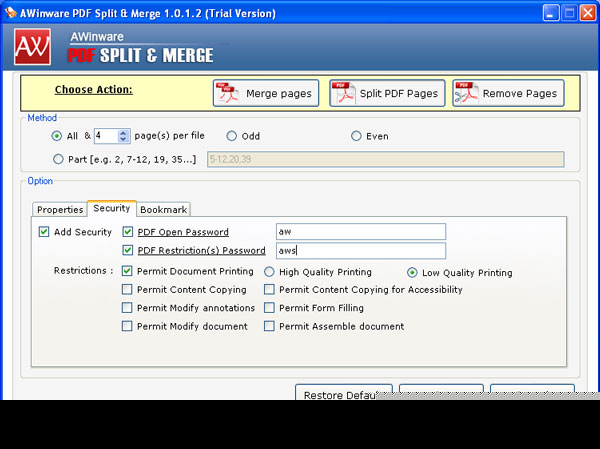Screen dimensions: 600x449
Task: Increase pages per file with up arrow
Action: (x=123, y=133)
